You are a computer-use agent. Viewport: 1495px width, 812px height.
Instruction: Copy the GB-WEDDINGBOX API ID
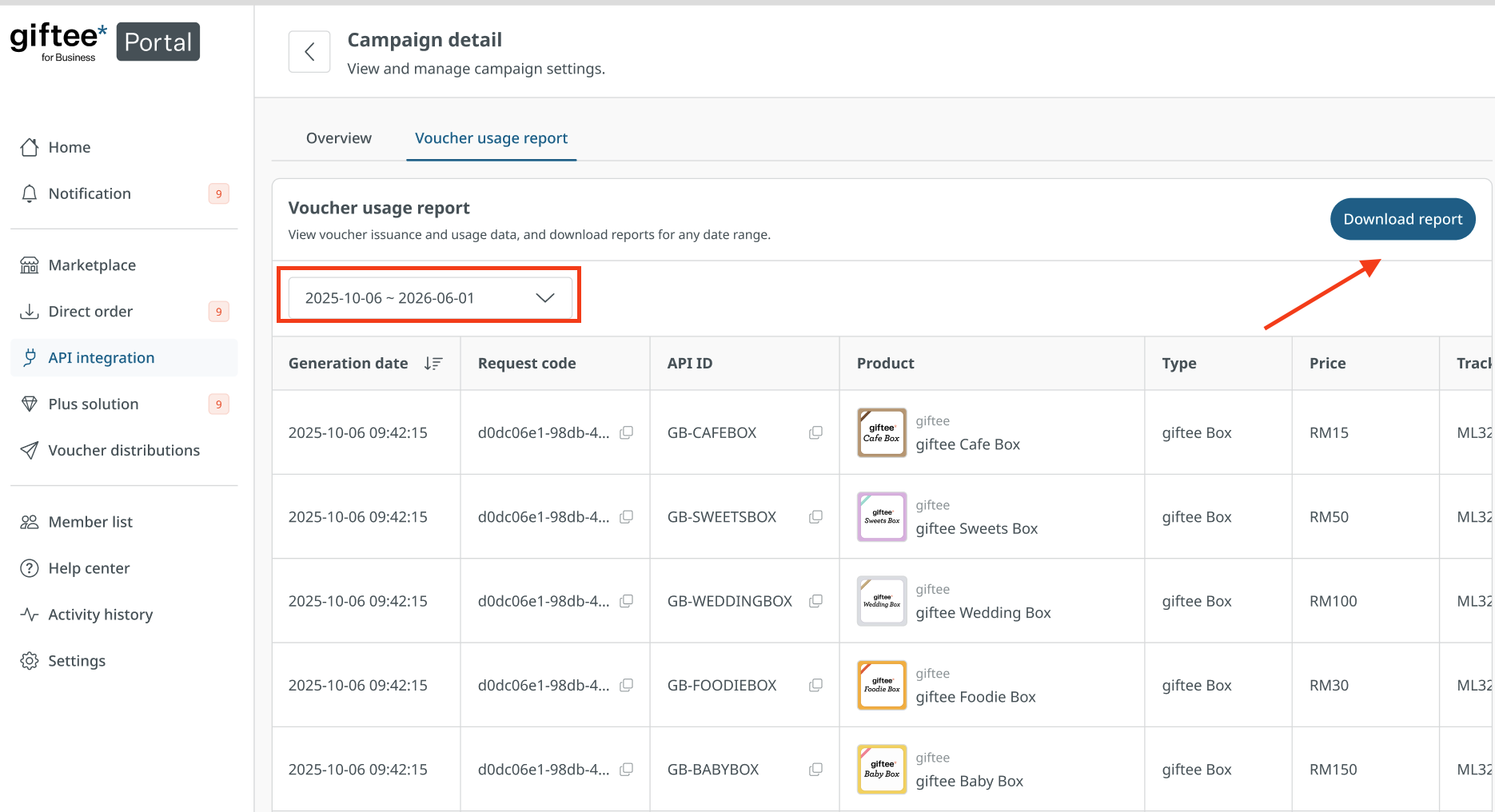pyautogui.click(x=815, y=601)
